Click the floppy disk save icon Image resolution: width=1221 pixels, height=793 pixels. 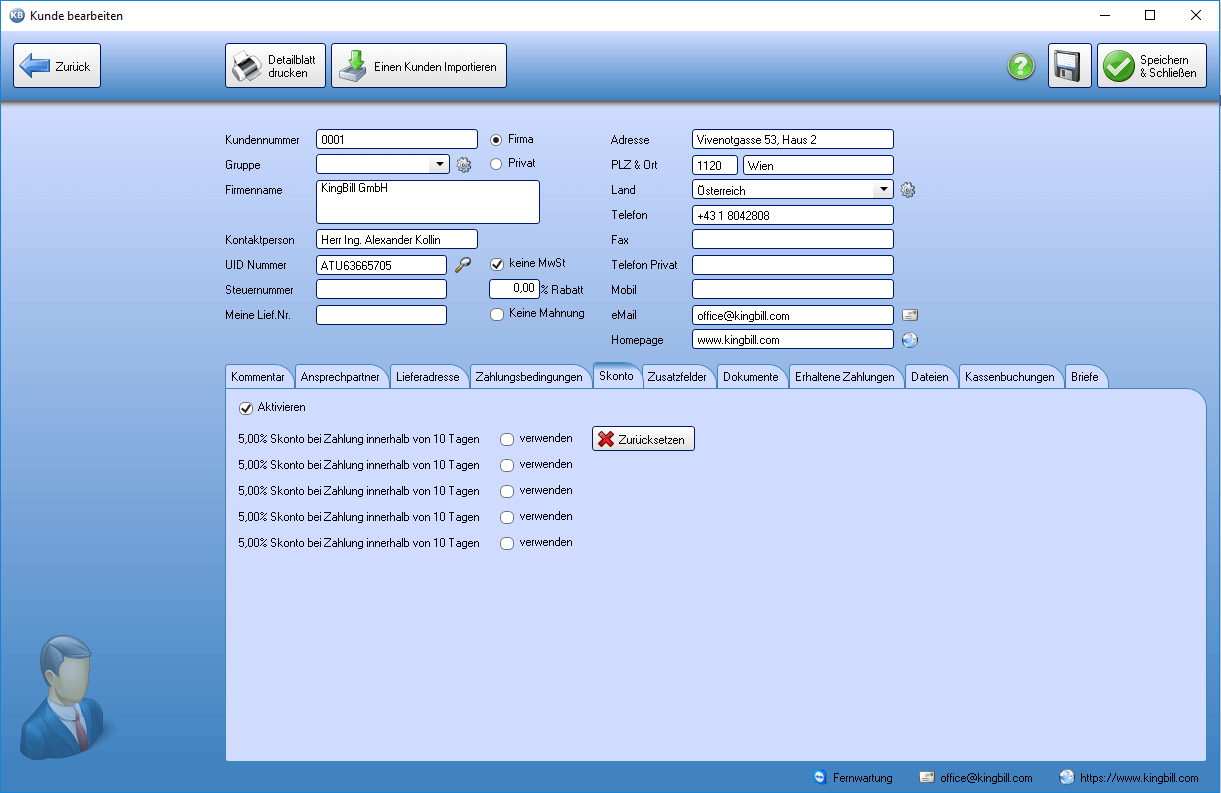coord(1069,66)
